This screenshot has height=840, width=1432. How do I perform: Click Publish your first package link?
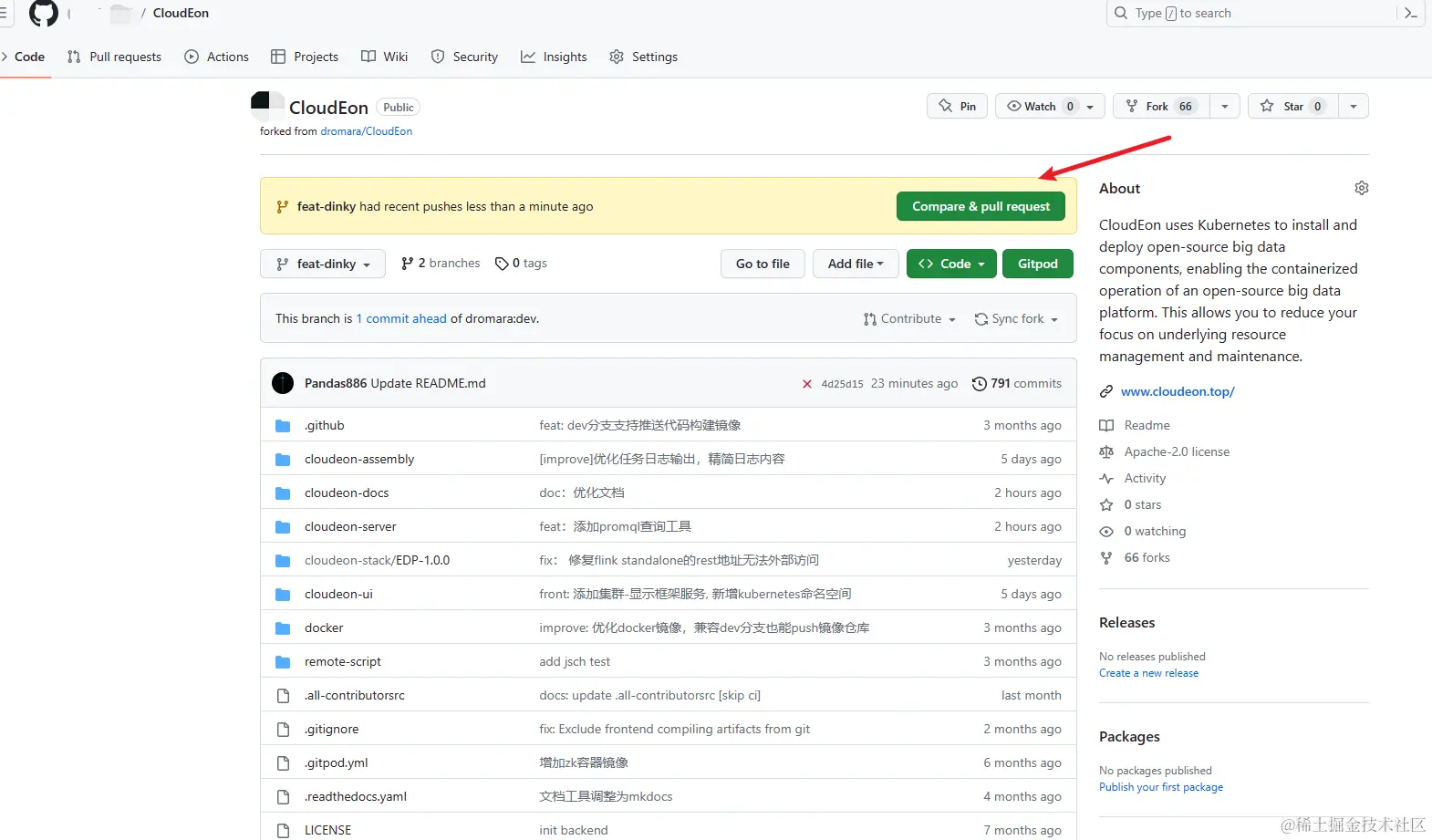(1161, 787)
